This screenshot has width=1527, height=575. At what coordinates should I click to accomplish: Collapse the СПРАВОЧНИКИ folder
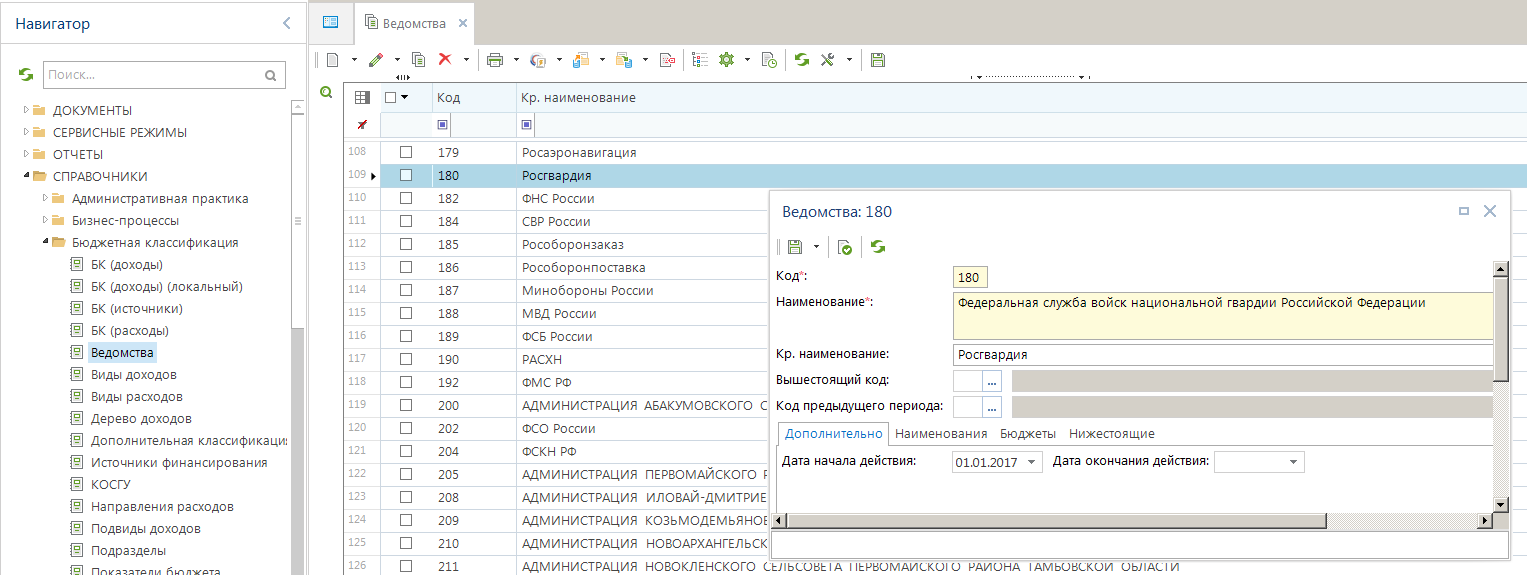[27, 176]
